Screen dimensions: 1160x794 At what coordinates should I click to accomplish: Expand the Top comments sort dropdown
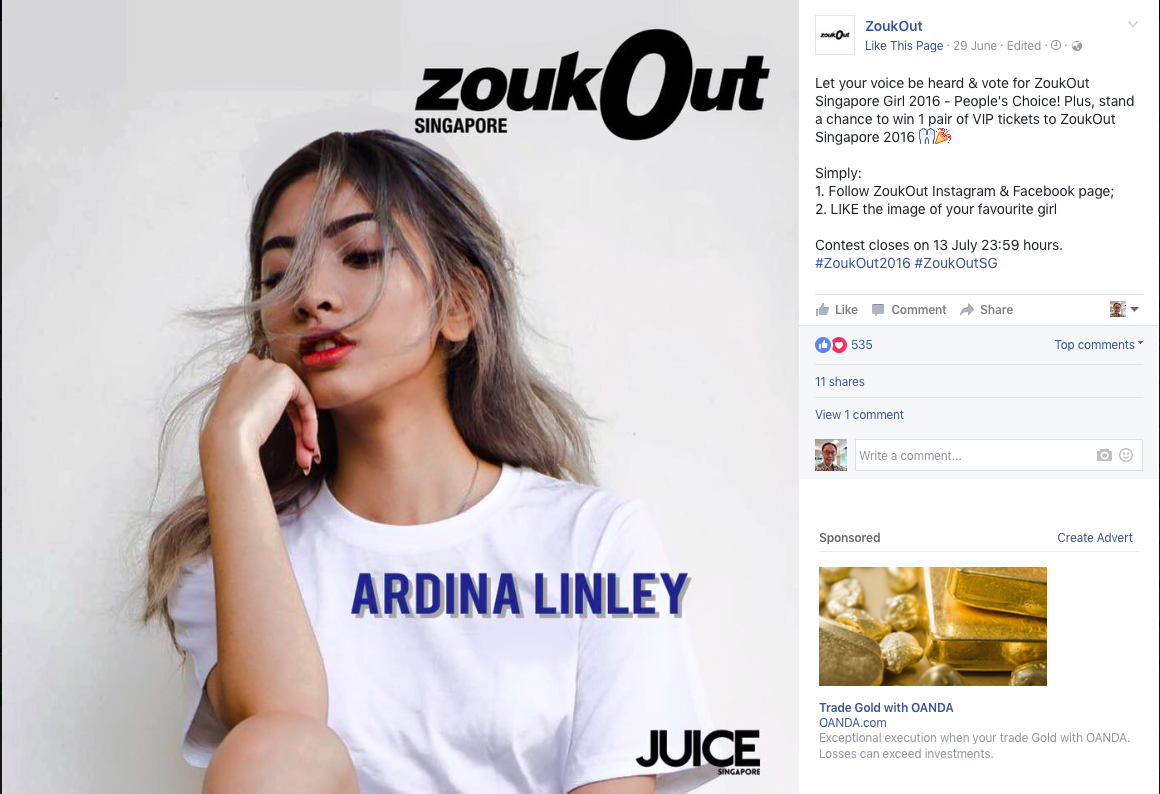1099,345
